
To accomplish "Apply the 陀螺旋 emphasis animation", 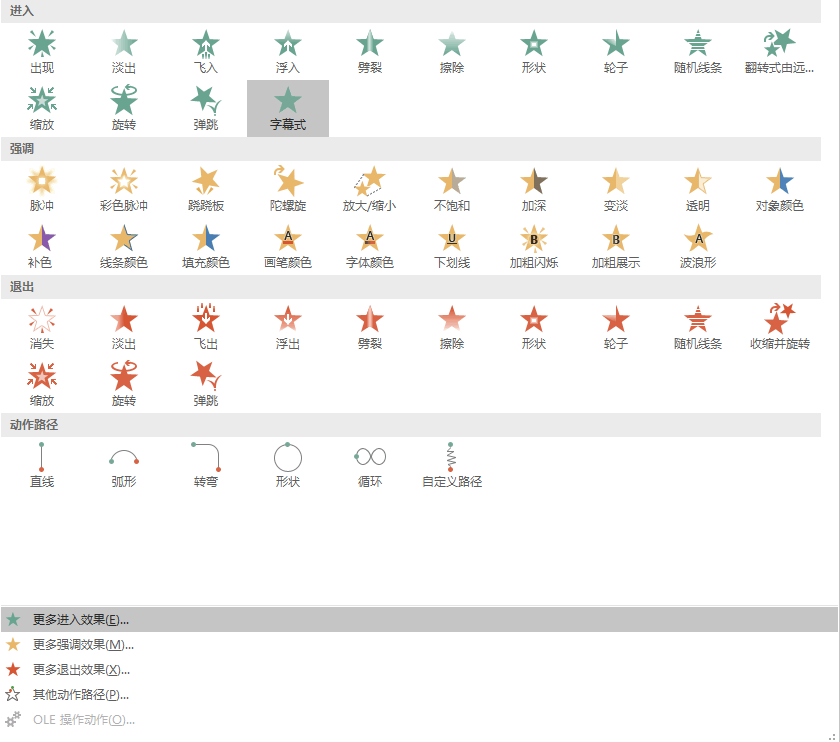I will [288, 190].
